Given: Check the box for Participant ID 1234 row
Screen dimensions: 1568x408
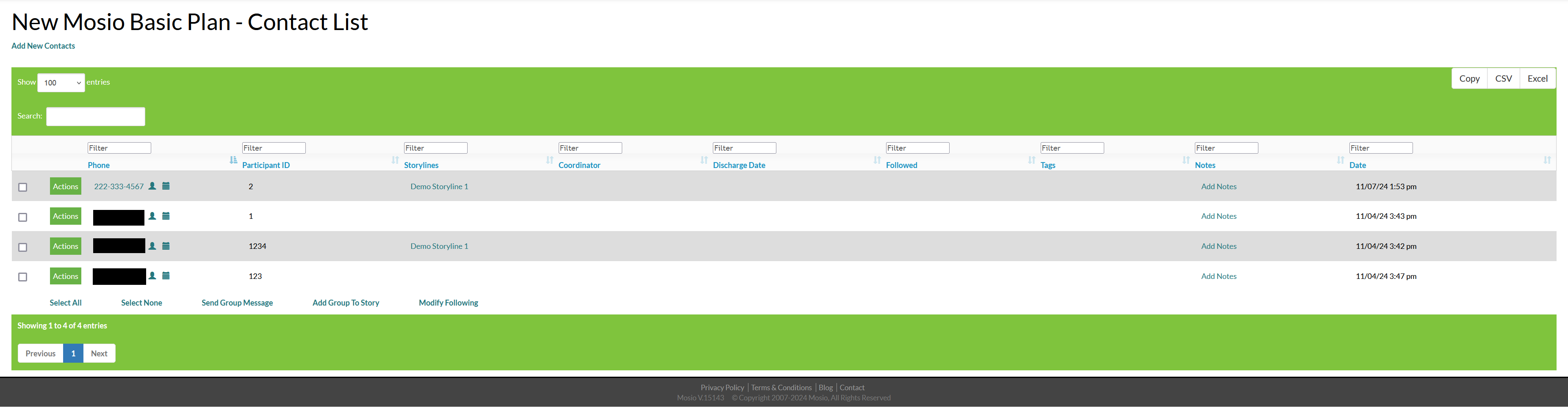Looking at the screenshot, I should point(22,248).
